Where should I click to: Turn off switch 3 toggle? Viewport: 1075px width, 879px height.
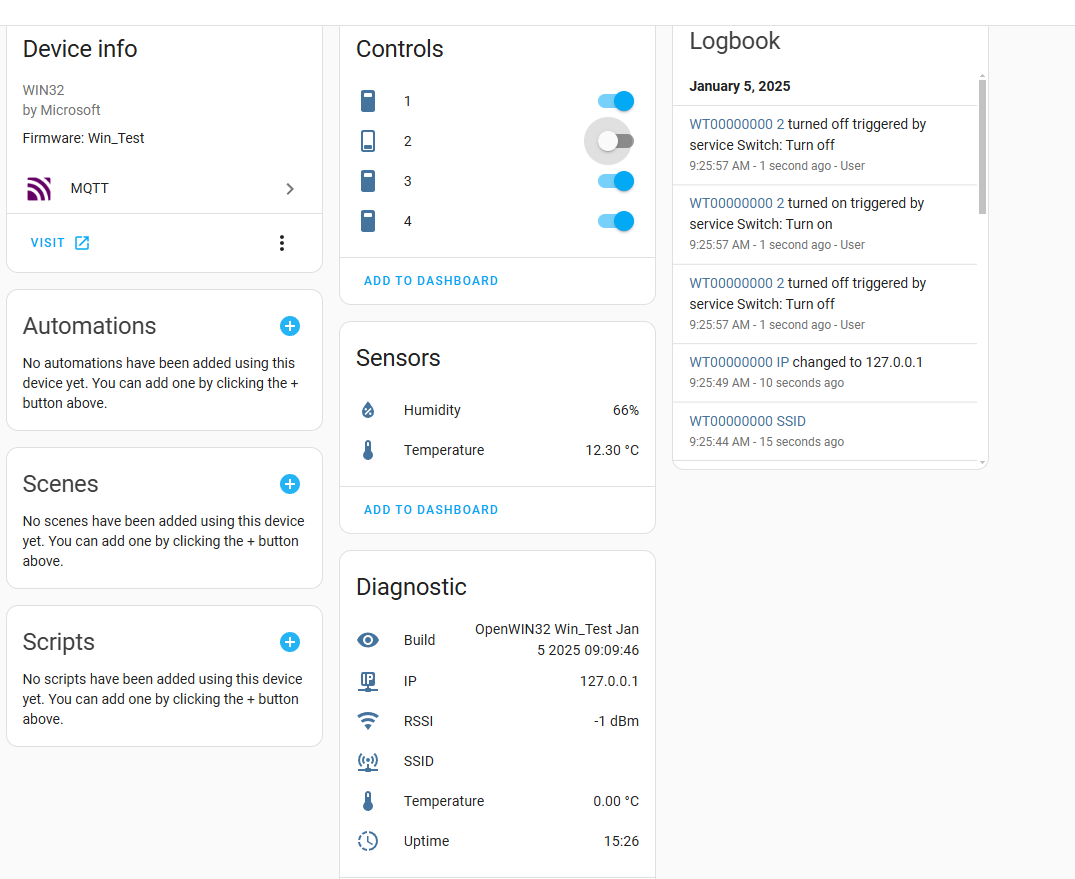click(x=616, y=181)
